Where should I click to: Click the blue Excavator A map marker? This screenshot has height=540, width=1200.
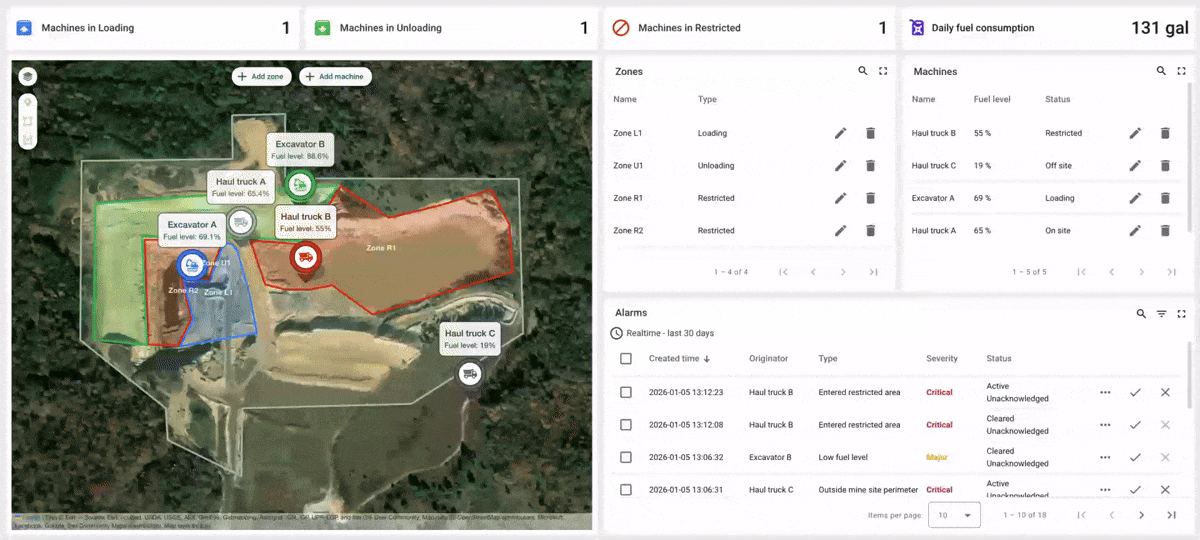click(191, 265)
